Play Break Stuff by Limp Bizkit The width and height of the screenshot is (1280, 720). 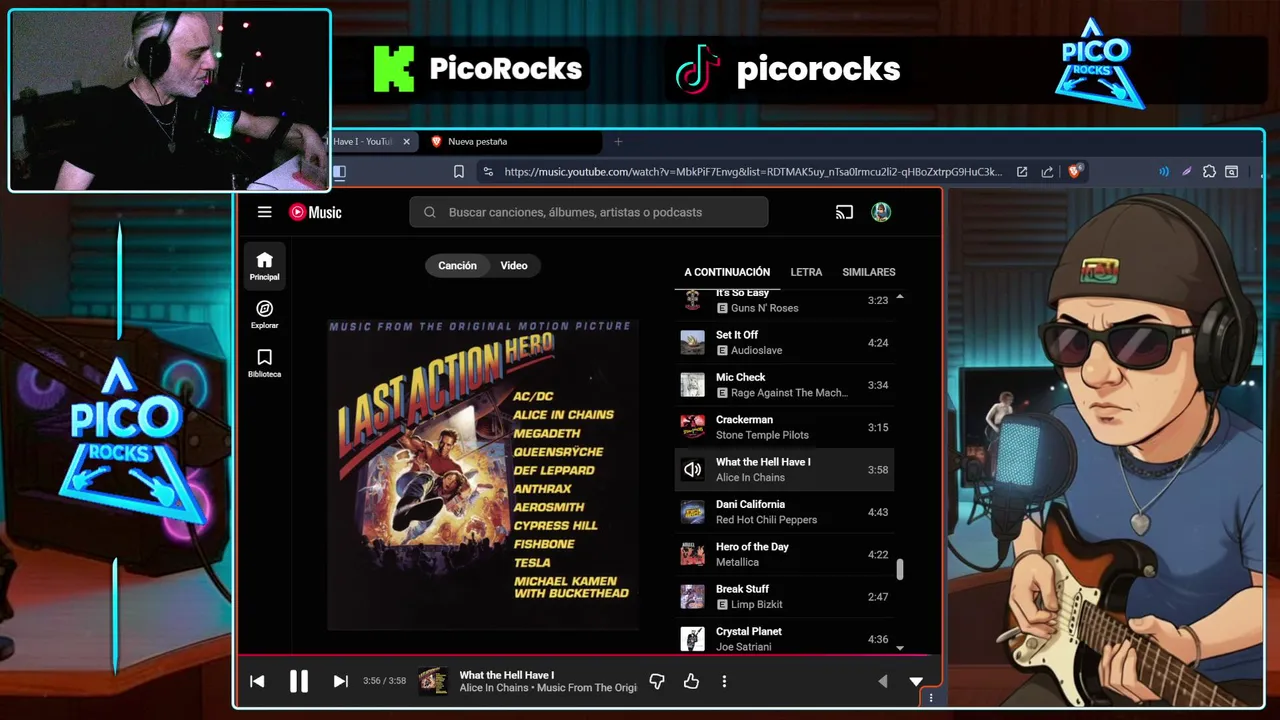point(785,597)
